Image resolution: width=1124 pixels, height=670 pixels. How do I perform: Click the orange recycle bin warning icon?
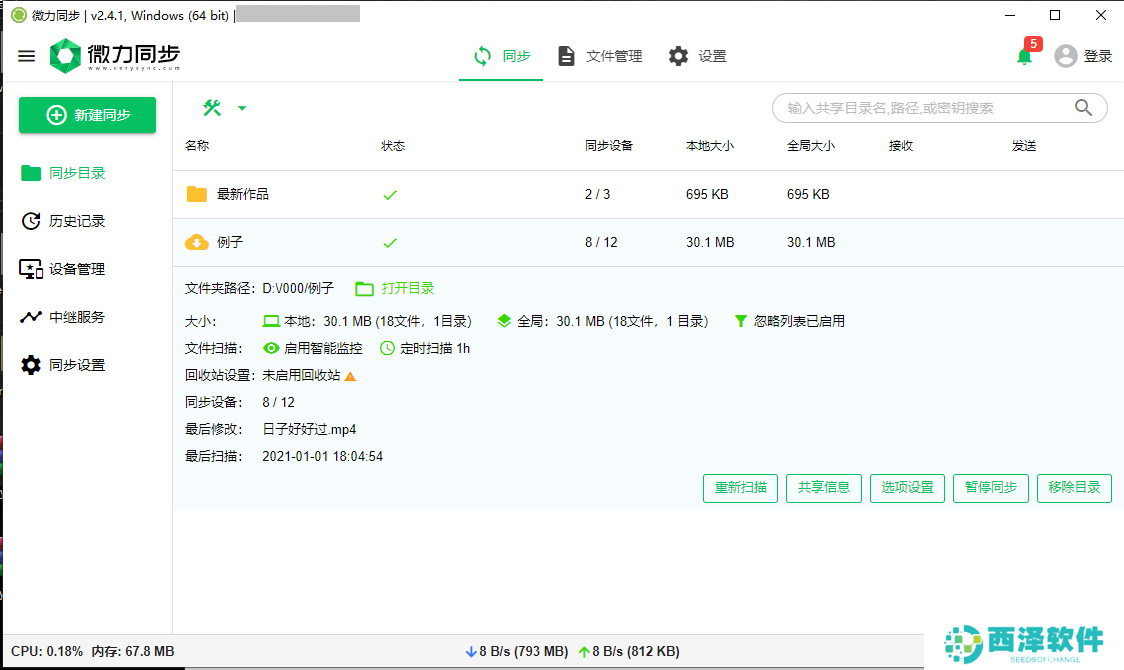click(350, 376)
